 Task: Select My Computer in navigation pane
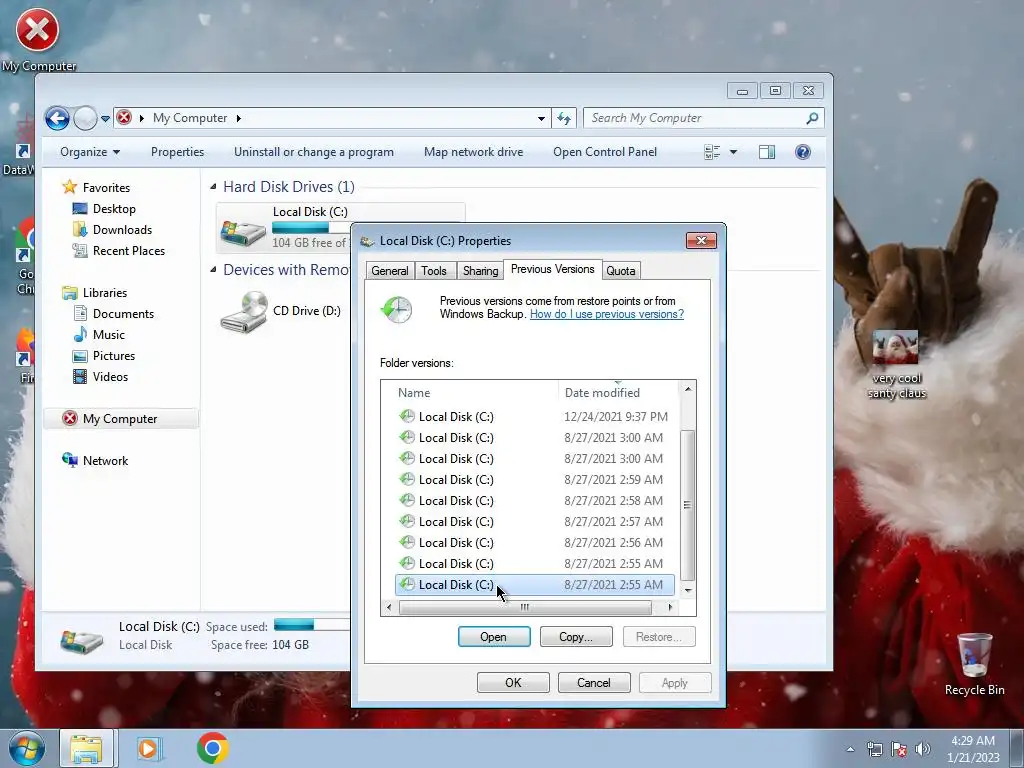coord(120,419)
